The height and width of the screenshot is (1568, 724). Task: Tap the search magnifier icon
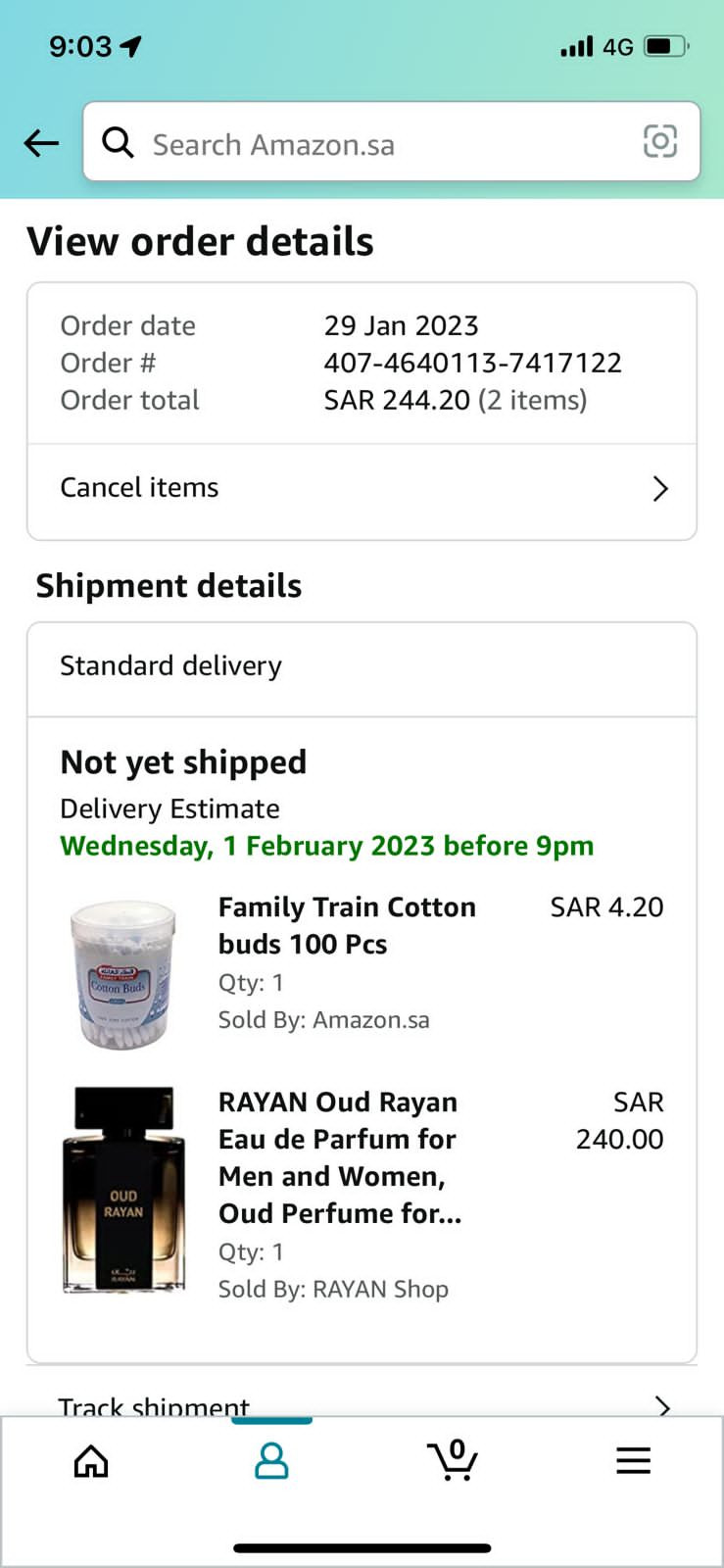(119, 143)
